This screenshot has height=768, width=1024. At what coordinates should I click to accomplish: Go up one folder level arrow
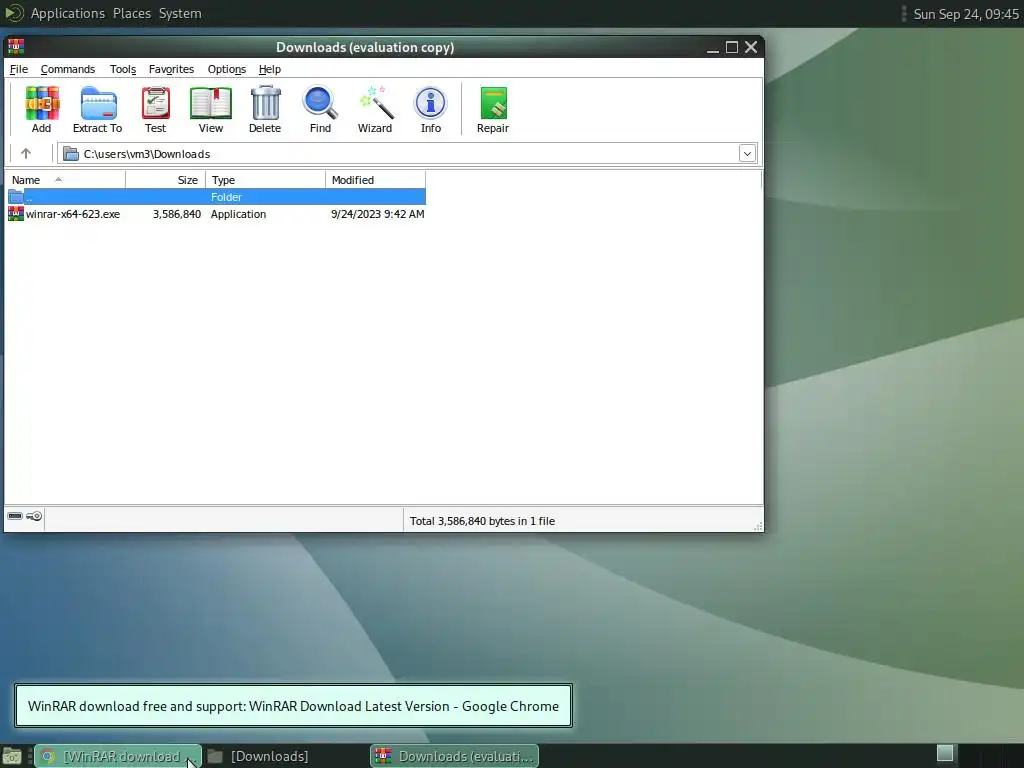click(25, 153)
